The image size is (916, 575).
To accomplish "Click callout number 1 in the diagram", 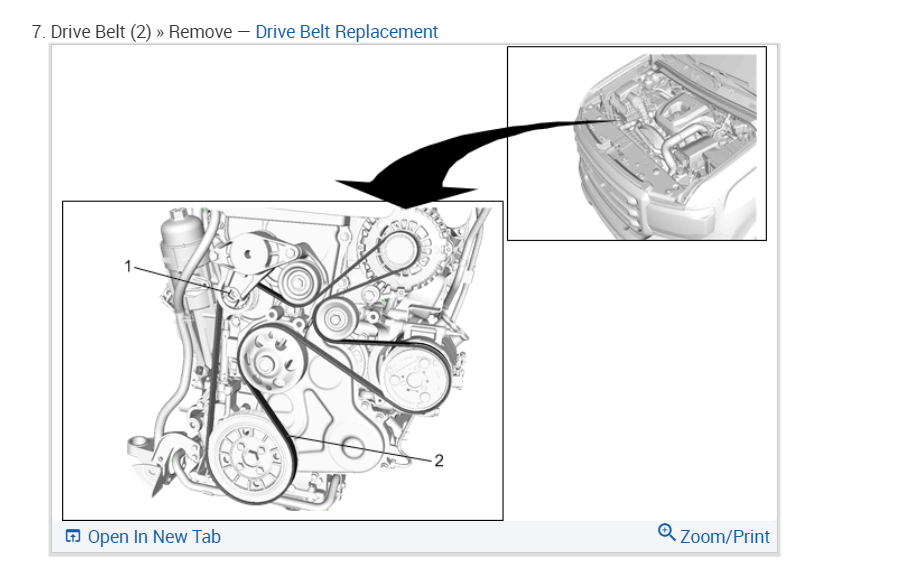I will click(x=128, y=266).
